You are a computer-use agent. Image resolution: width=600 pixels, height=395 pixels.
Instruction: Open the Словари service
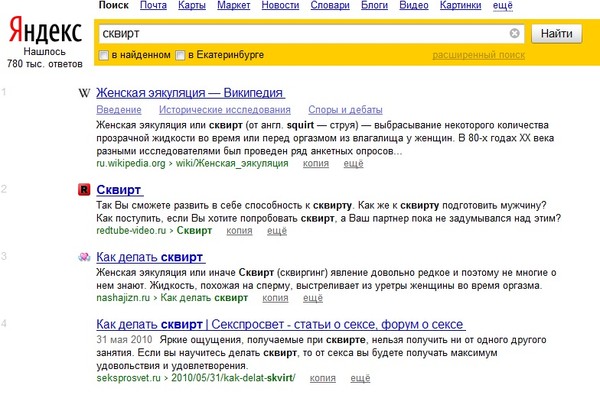point(330,5)
